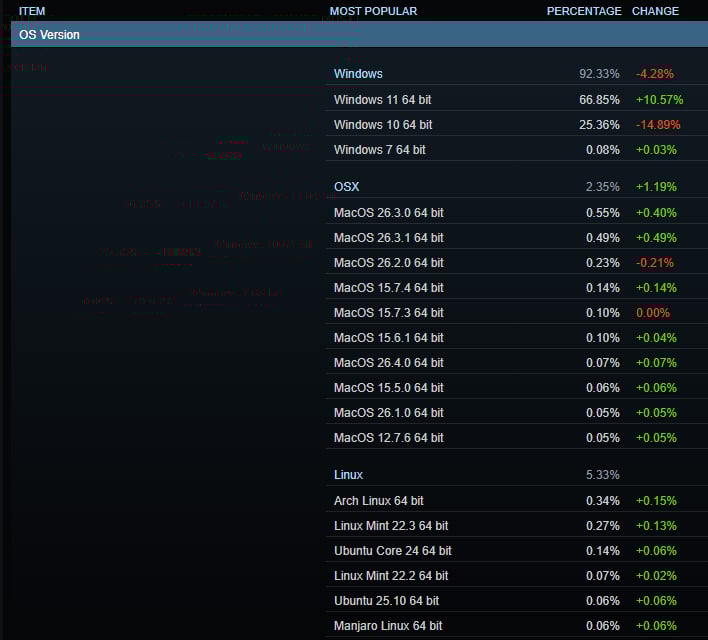Click the +10.57% change value
Screen dimensions: 708x640
click(659, 99)
